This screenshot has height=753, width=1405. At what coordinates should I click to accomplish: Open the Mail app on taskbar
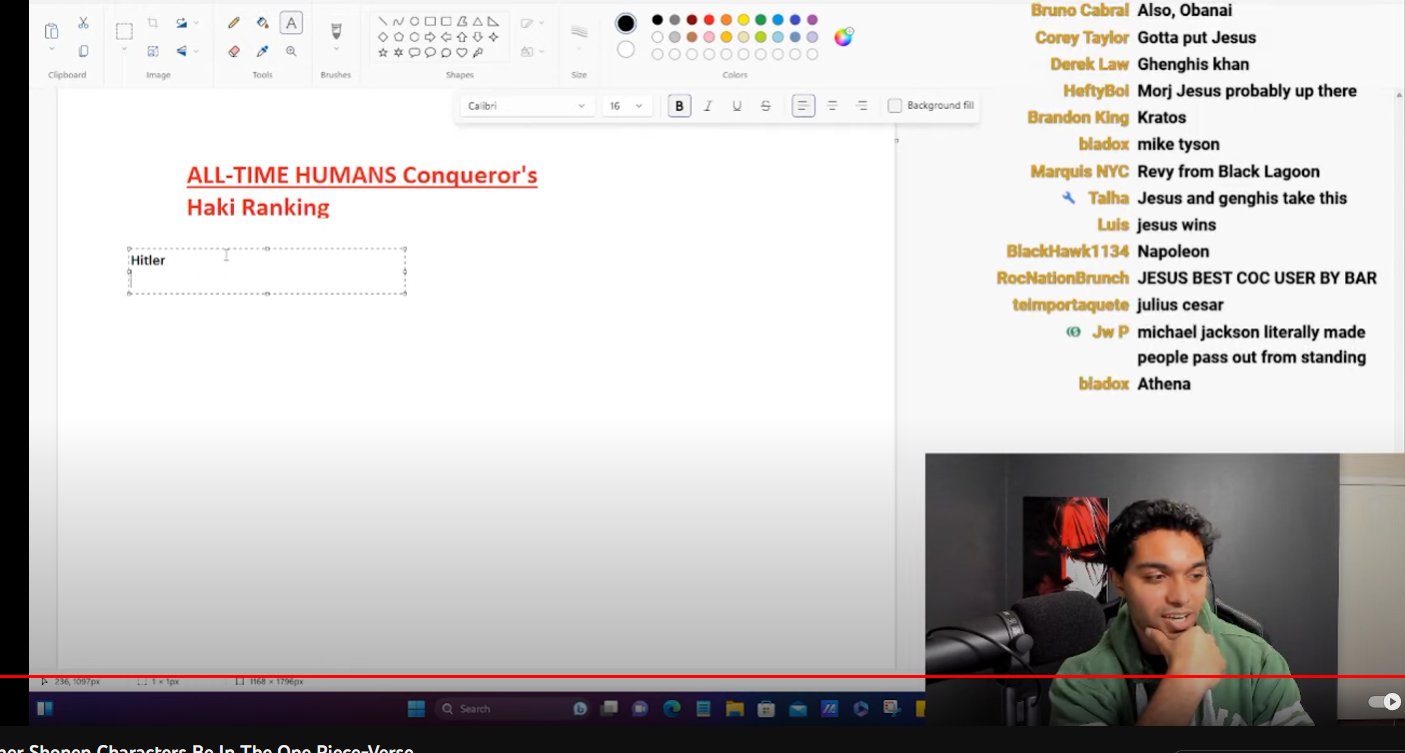798,708
